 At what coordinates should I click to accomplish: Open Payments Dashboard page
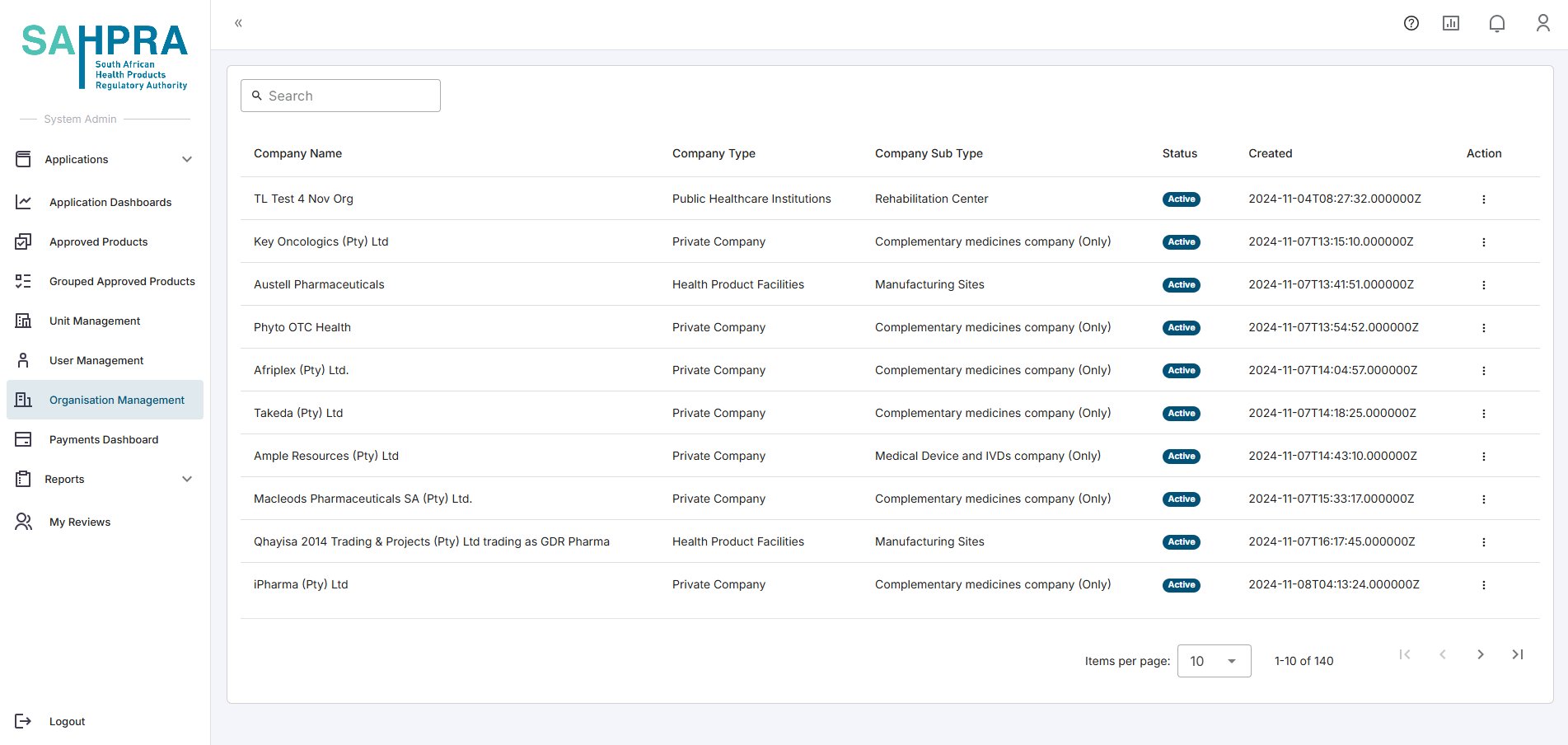coord(105,439)
